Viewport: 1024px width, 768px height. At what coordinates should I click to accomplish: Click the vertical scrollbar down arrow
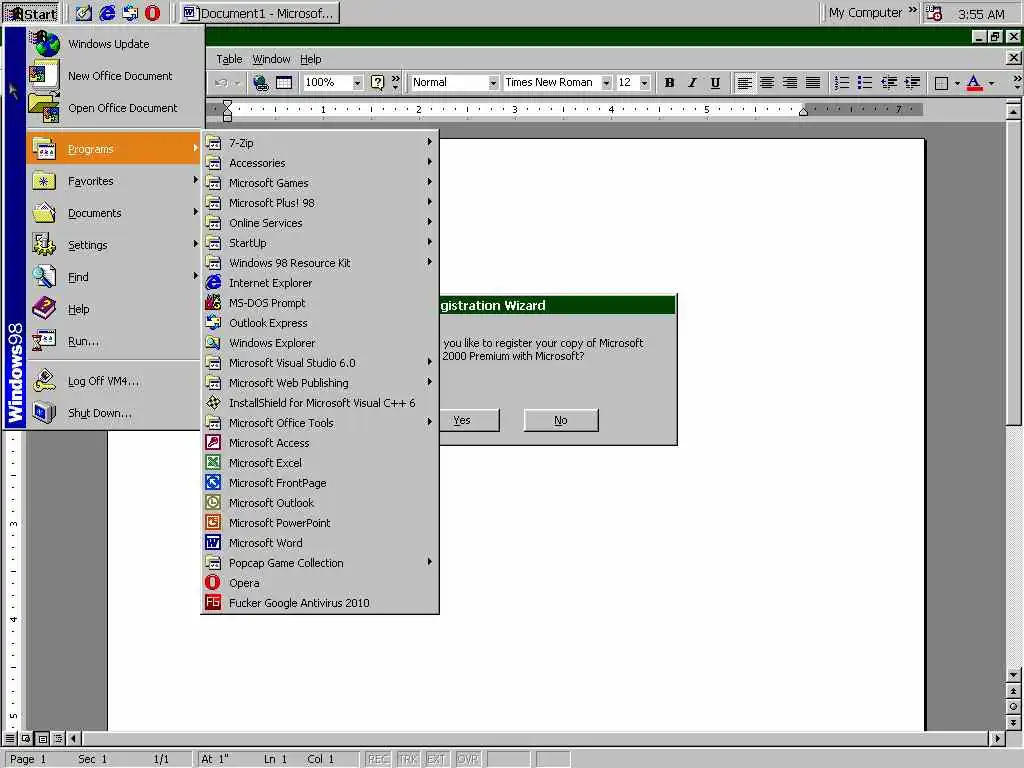click(1013, 675)
